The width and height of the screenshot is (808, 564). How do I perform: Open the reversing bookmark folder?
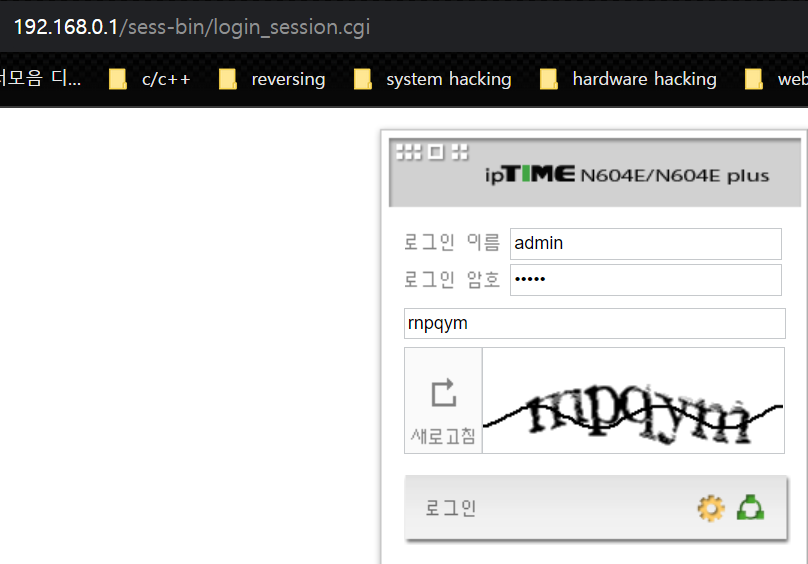tap(272, 79)
